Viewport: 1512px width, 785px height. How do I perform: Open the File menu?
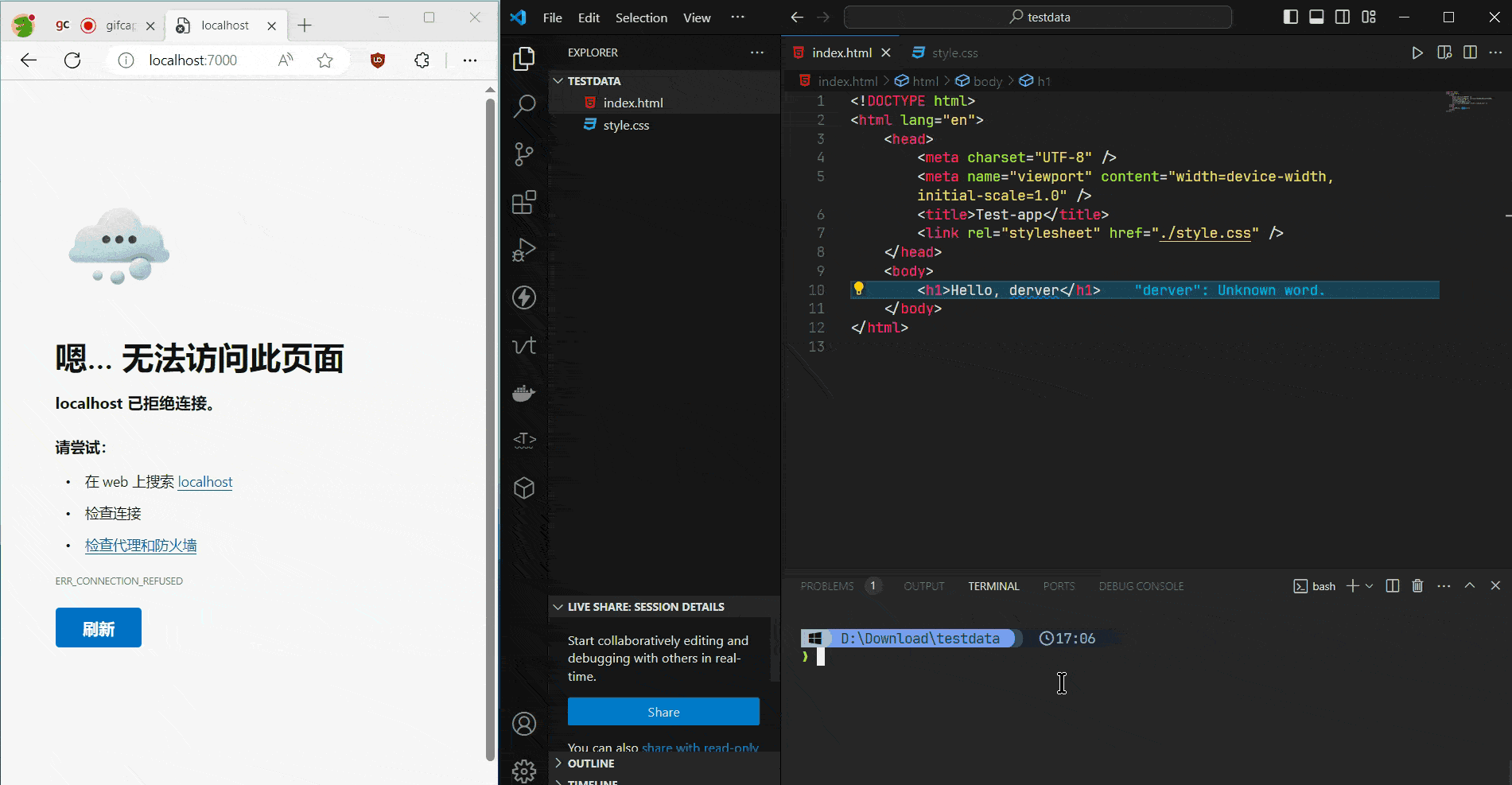pyautogui.click(x=552, y=17)
